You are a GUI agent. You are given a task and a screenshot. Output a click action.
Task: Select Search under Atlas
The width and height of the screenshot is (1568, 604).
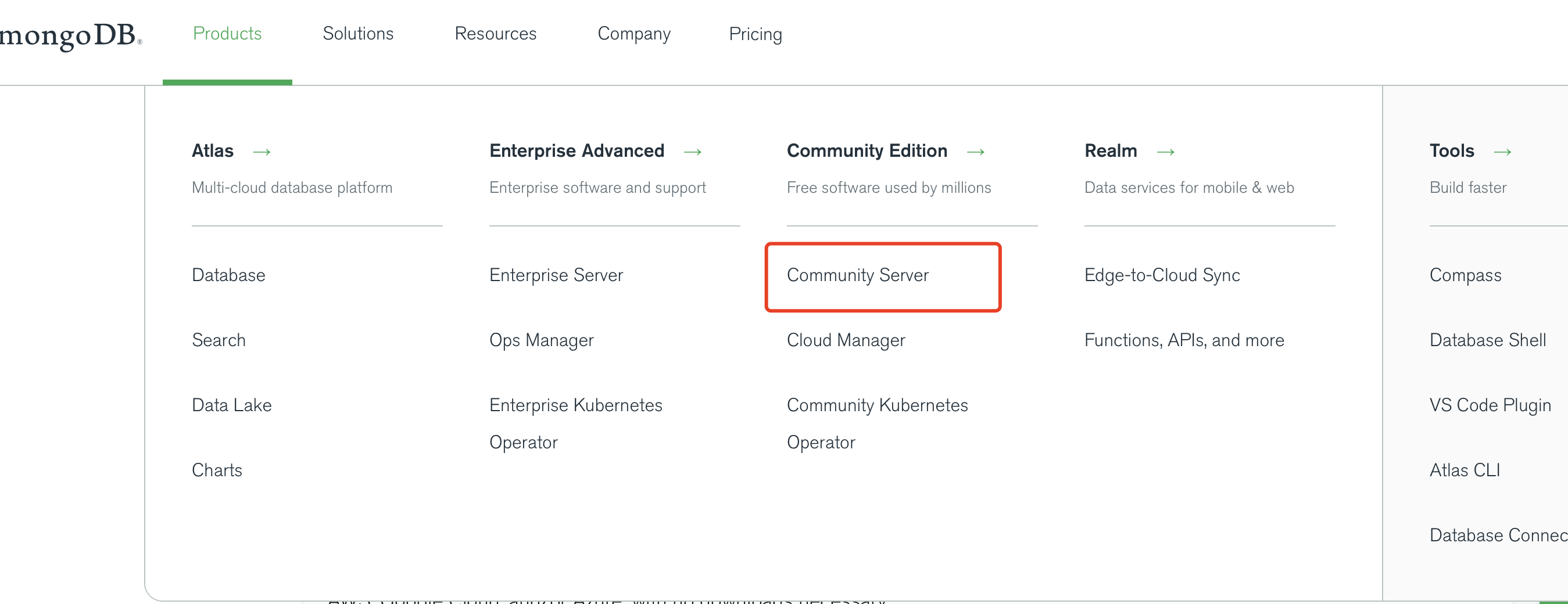(219, 340)
